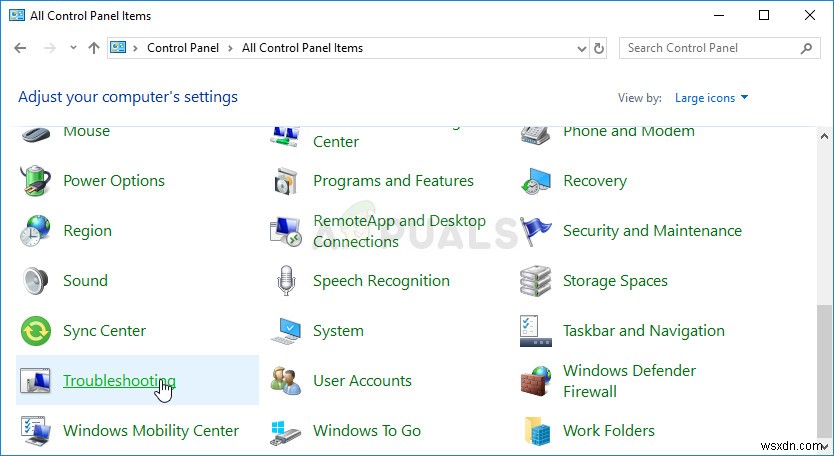
Task: Click the Work Folders icon
Action: pos(538,431)
